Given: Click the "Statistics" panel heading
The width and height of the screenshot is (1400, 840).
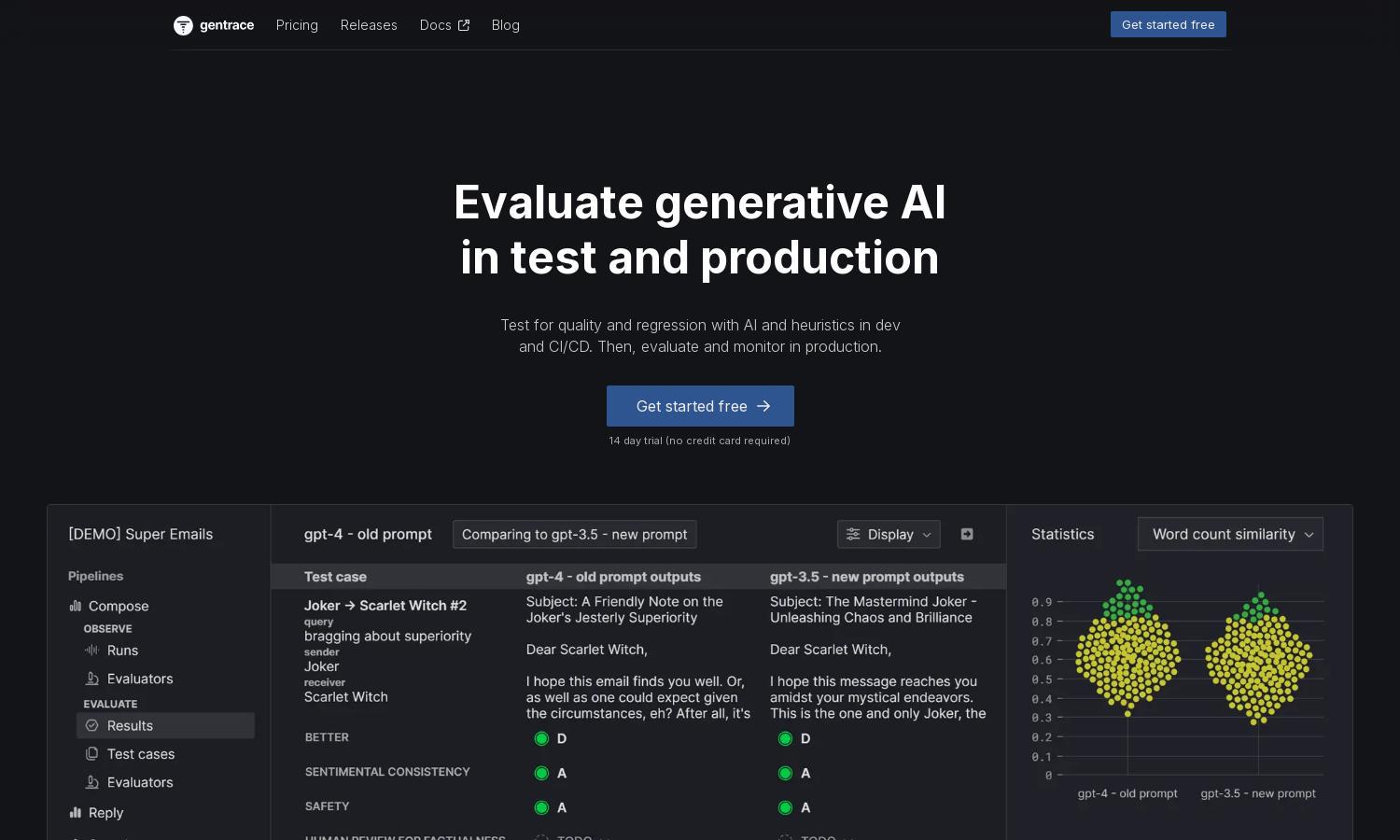Looking at the screenshot, I should coord(1062,534).
